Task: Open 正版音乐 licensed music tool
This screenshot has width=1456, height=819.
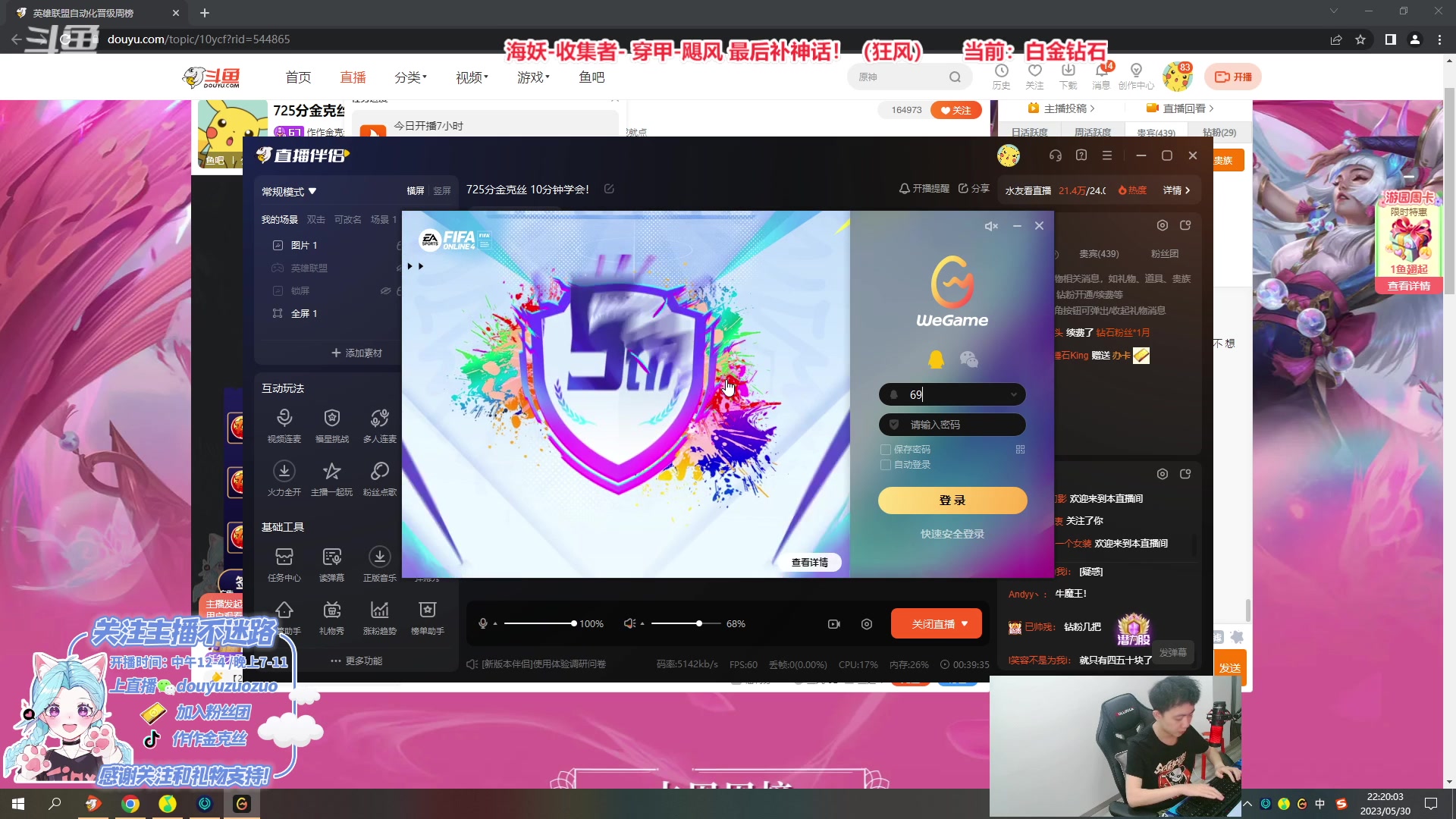Action: pyautogui.click(x=379, y=564)
